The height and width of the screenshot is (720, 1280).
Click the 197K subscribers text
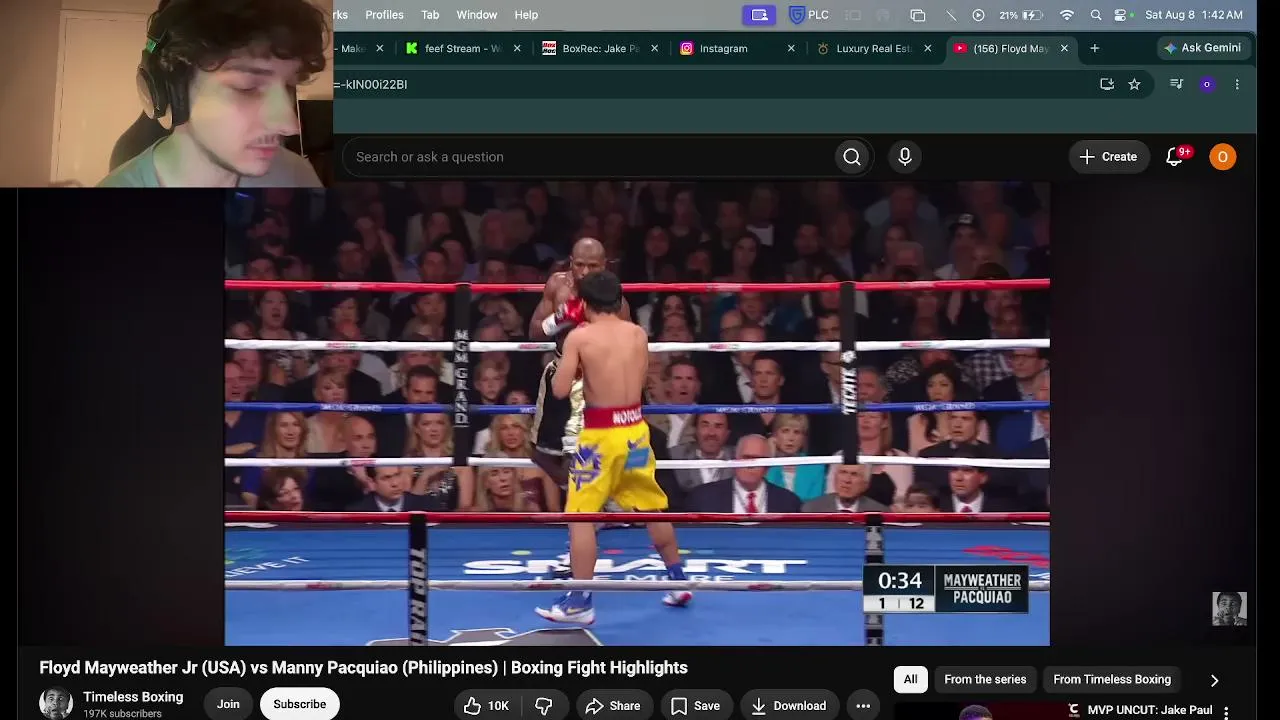pos(122,714)
